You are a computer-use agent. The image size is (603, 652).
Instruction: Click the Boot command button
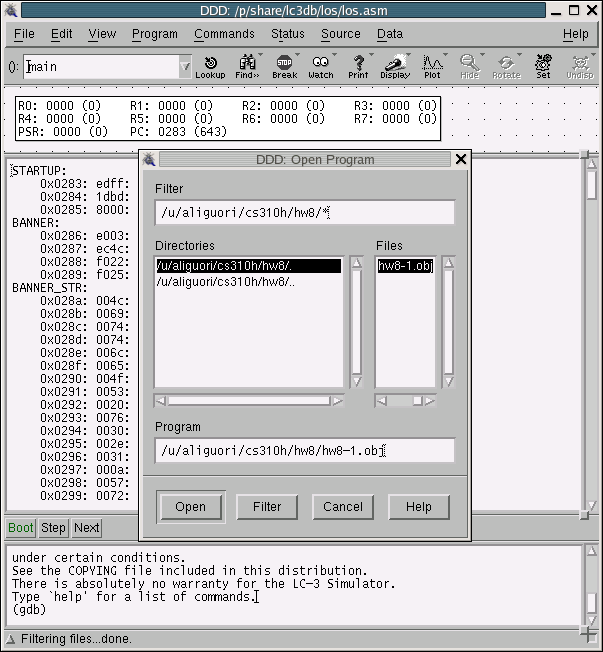(x=21, y=528)
